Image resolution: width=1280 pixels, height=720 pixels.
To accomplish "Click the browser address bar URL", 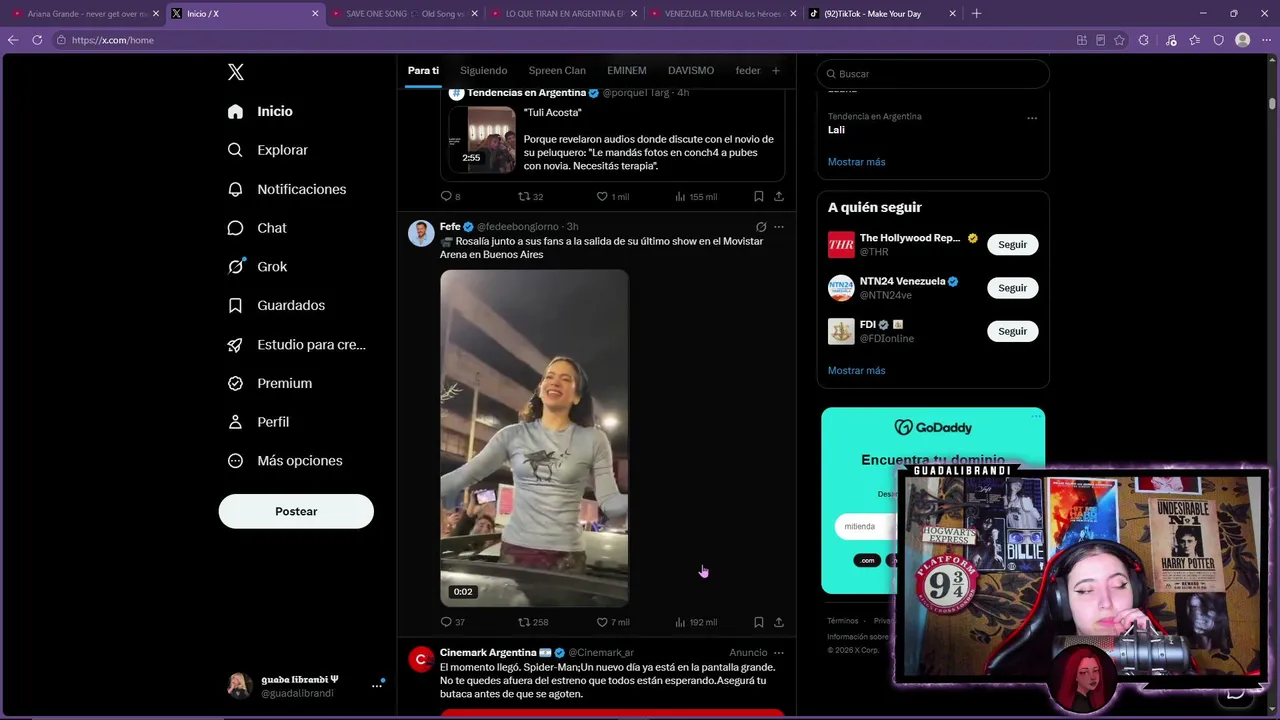I will coord(113,40).
